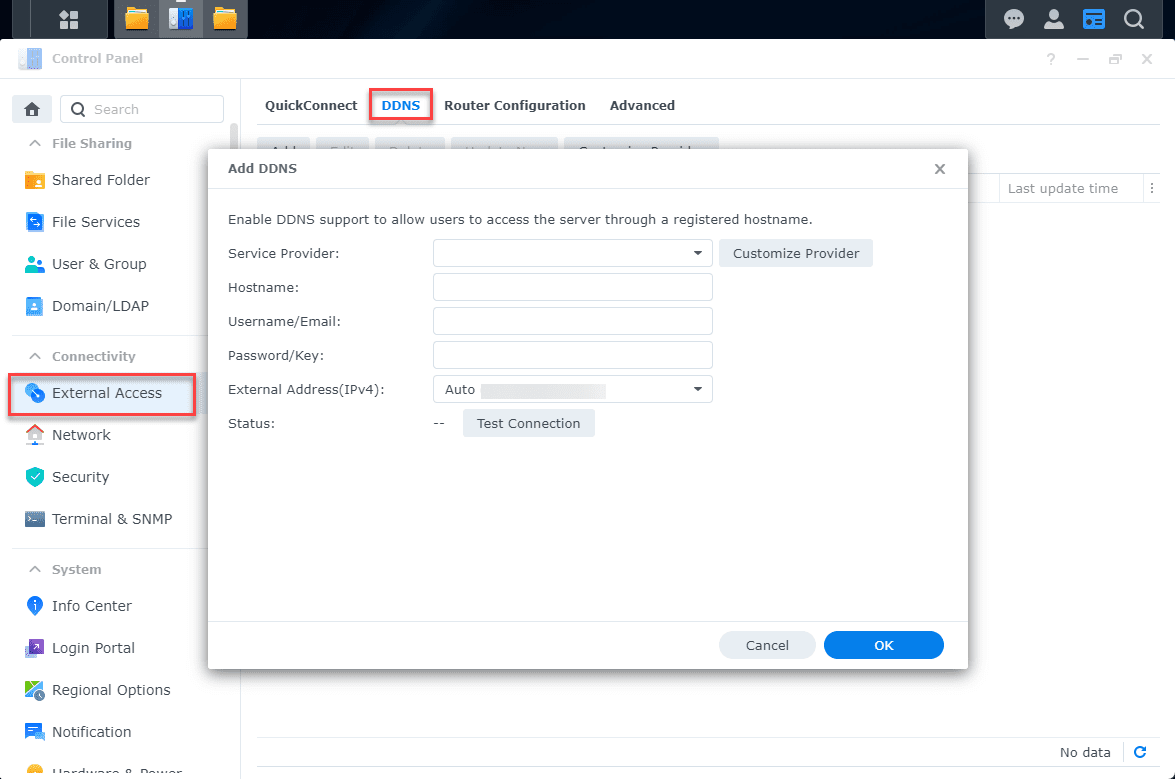This screenshot has height=779, width=1175.
Task: Click the refresh icon beside No data
Action: (x=1140, y=753)
